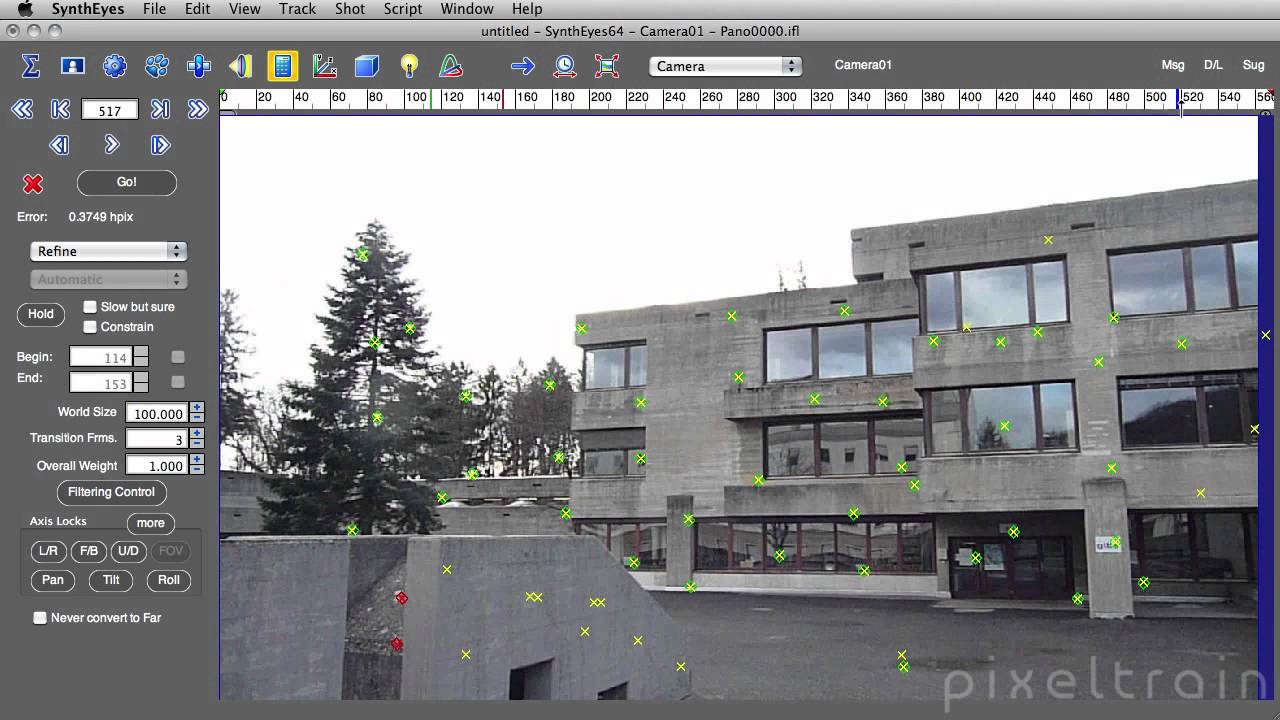This screenshot has width=1280, height=720.
Task: Click the Go! solve button
Action: (x=126, y=182)
